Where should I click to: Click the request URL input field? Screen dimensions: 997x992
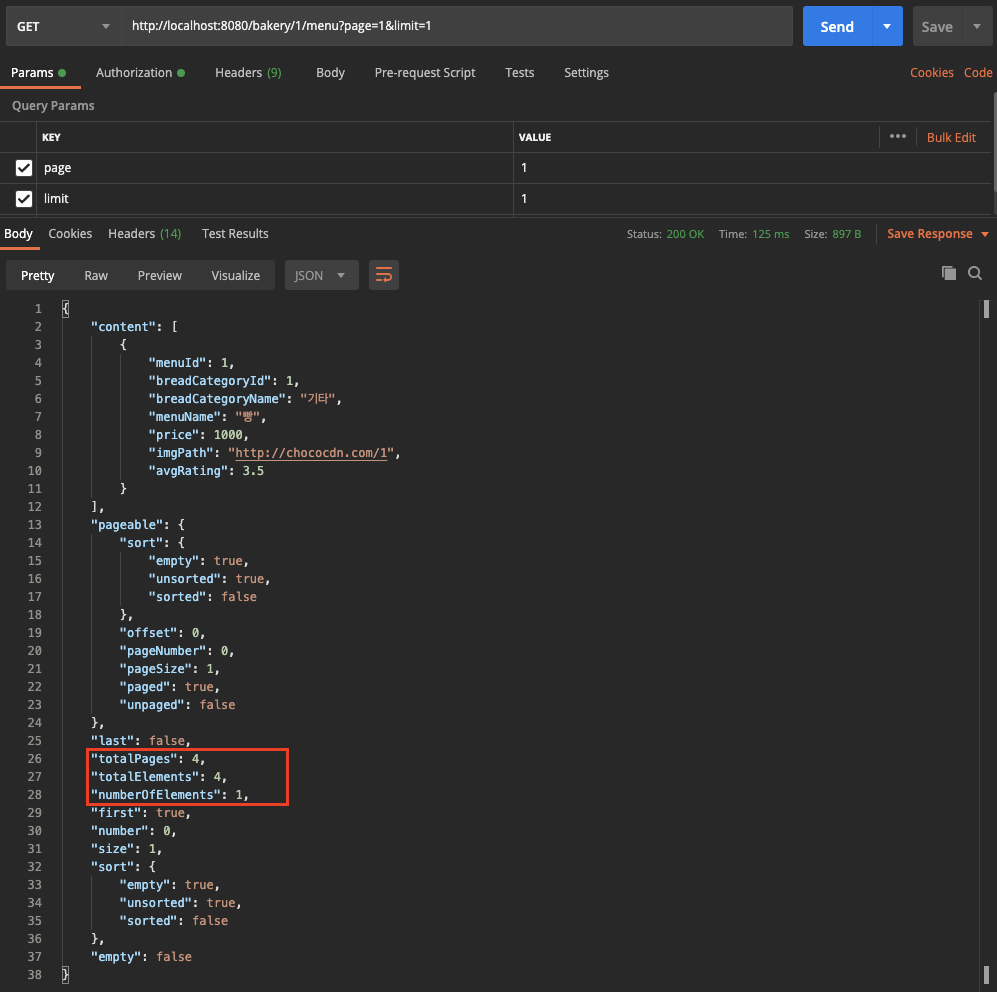coord(457,26)
